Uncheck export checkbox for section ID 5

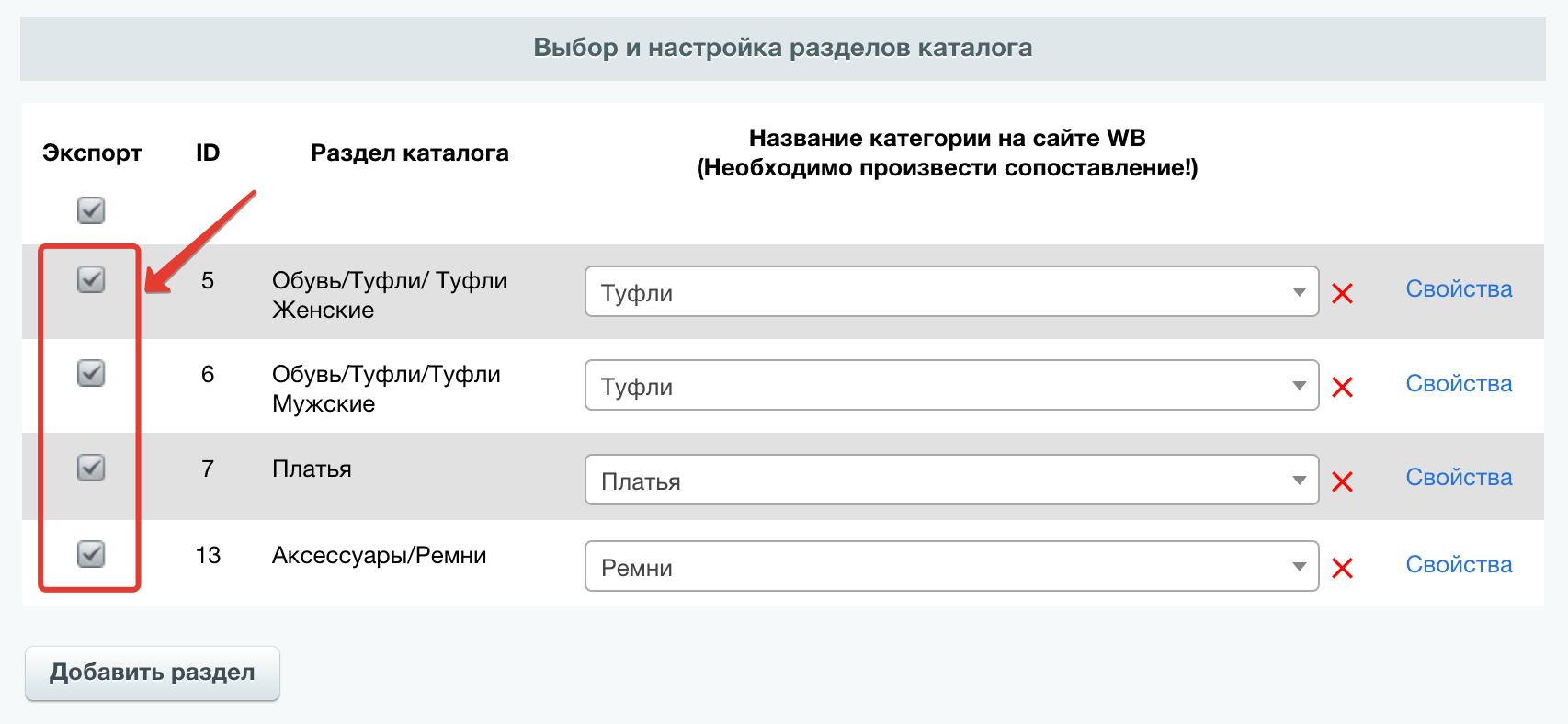coord(91,279)
